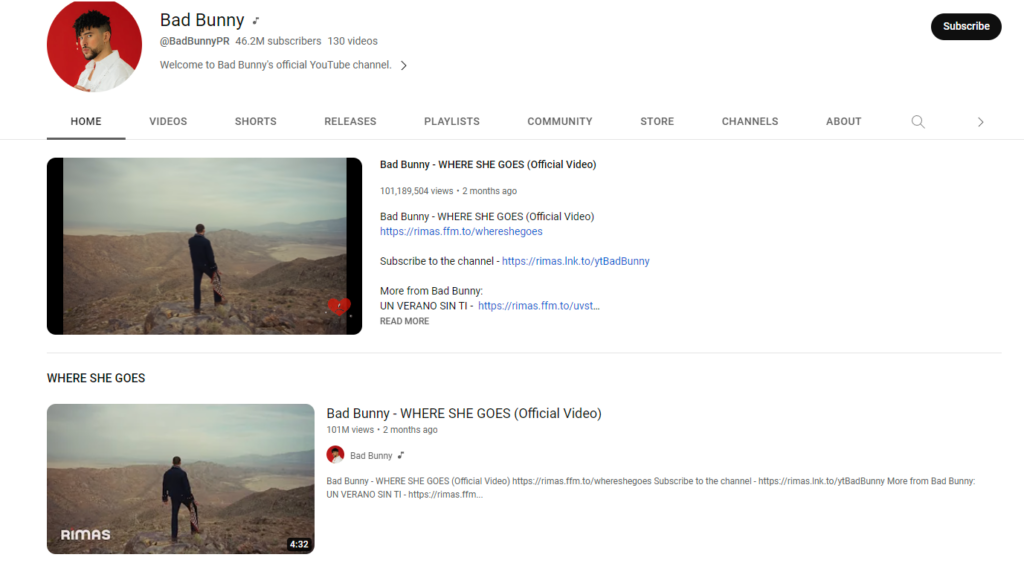Screen dimensions: 1024x569
Task: Switch to the CHANNELS tab
Action: (x=750, y=122)
